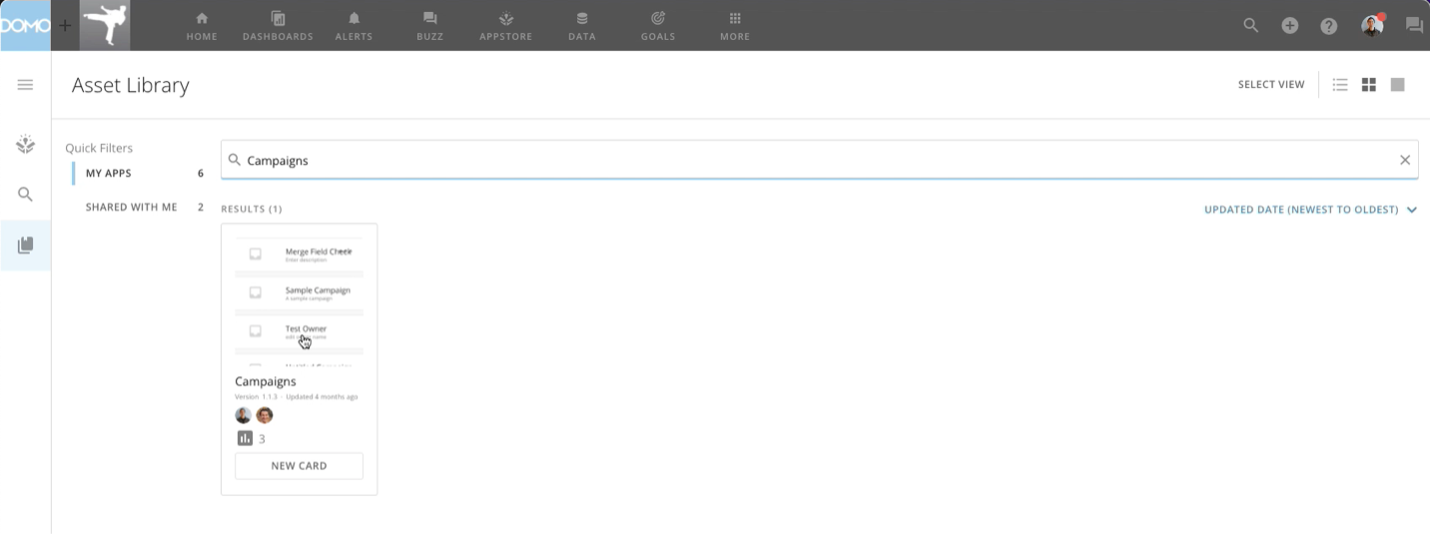Viewport: 1430px width, 537px height.
Task: Open the karate figure company logo
Action: [105, 25]
